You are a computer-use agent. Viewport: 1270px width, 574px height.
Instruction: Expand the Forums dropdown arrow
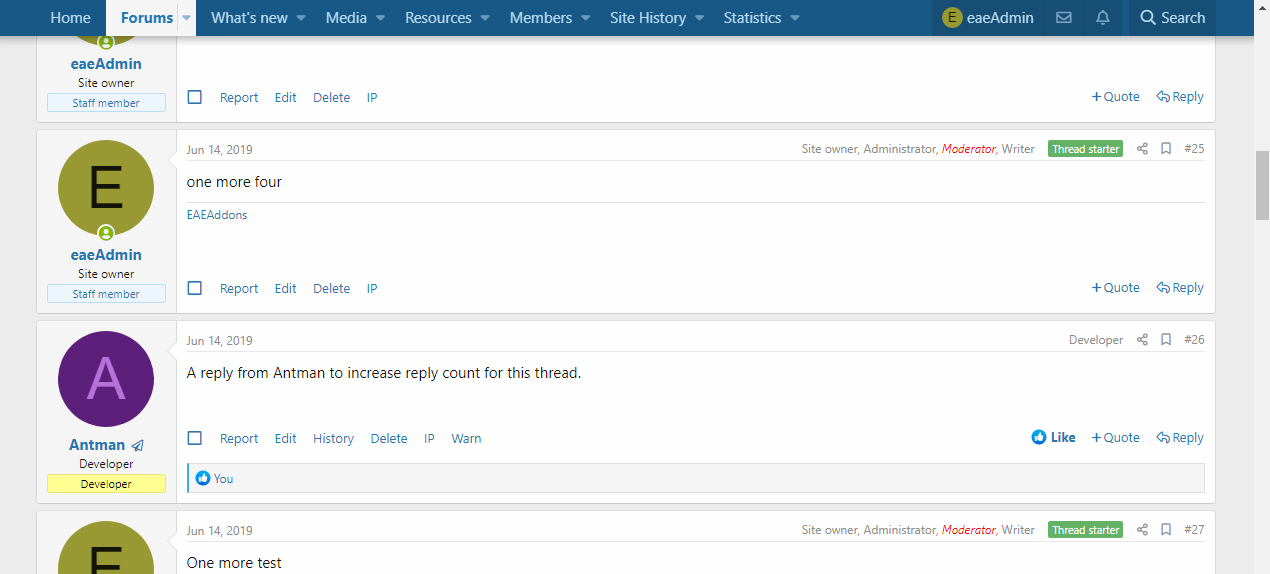pyautogui.click(x=186, y=18)
